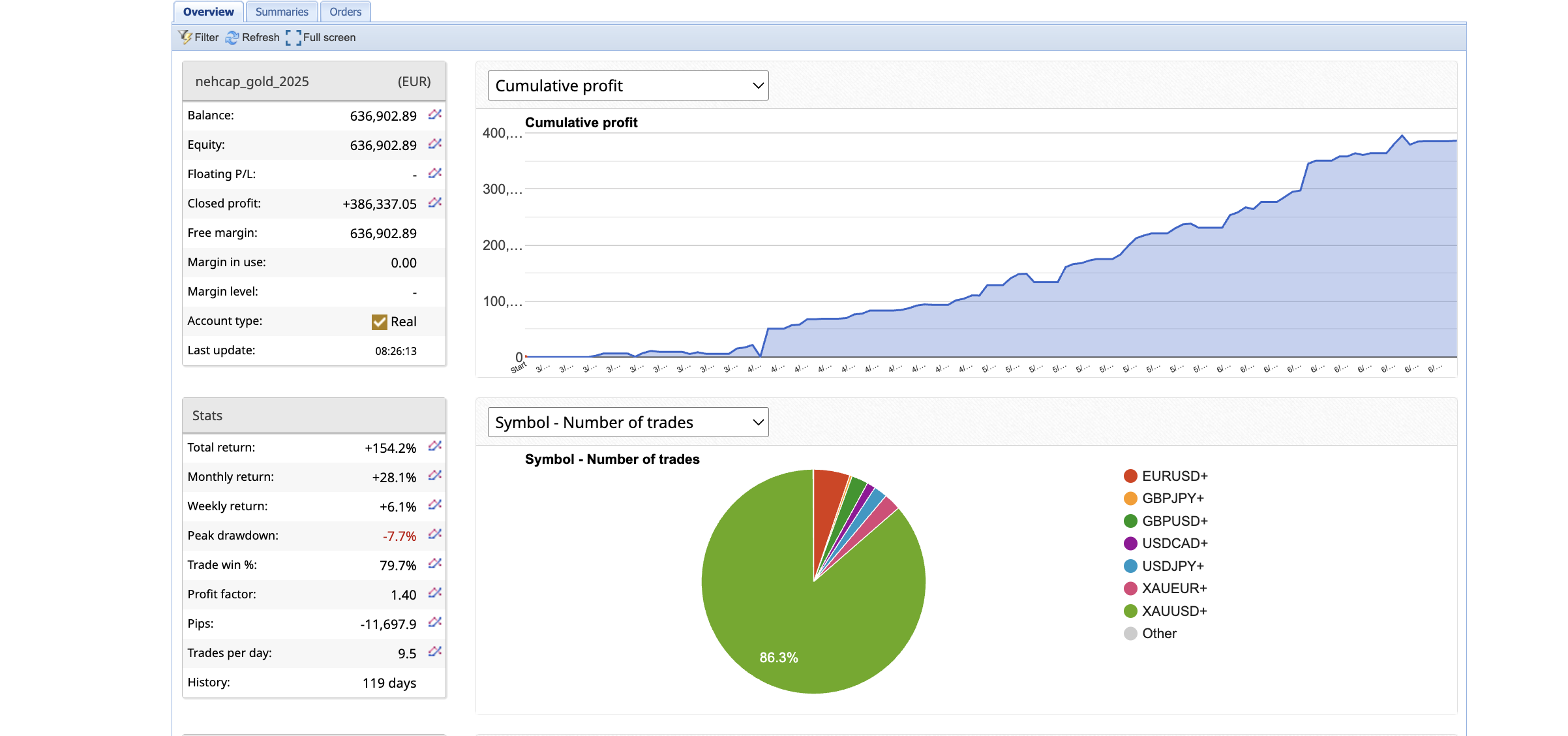Click the Refresh button
This screenshot has width=1568, height=736.
(x=252, y=37)
